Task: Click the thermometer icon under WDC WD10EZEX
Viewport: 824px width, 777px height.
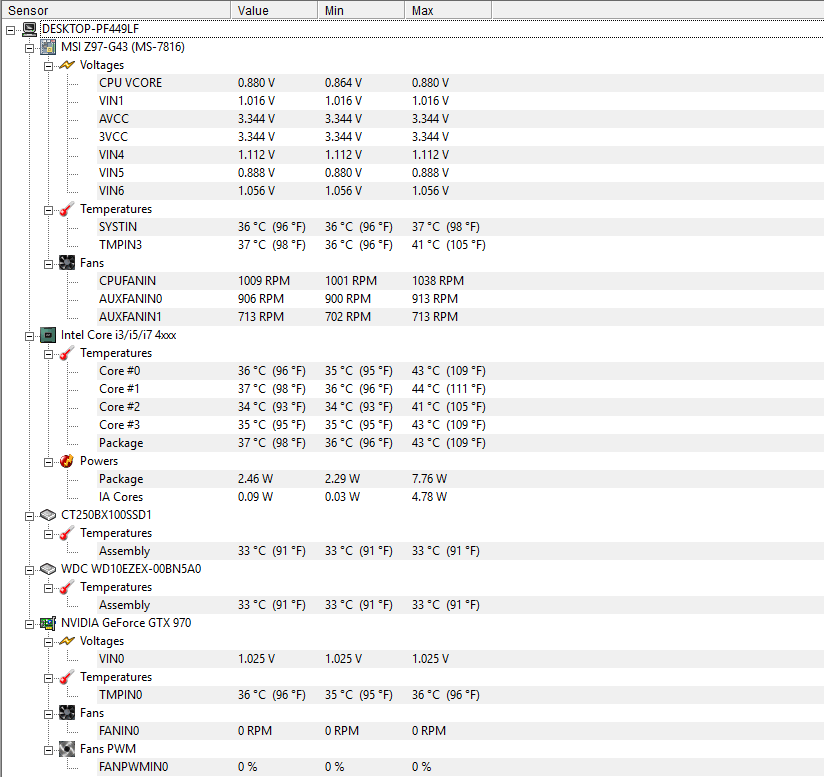Action: click(67, 587)
